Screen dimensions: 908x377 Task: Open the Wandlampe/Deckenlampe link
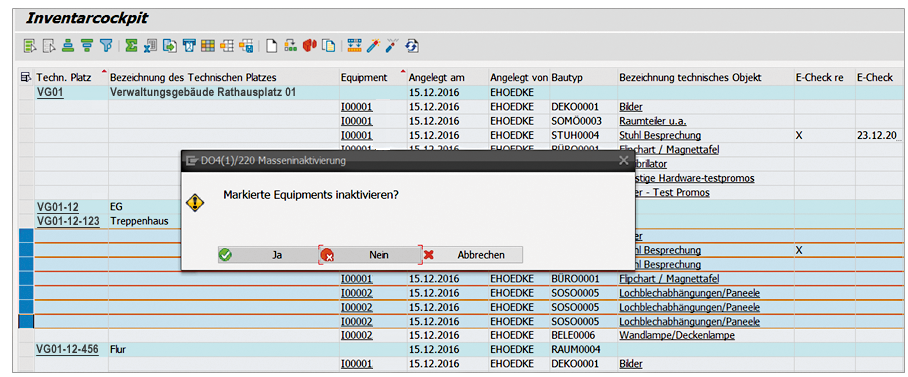[x=677, y=335]
